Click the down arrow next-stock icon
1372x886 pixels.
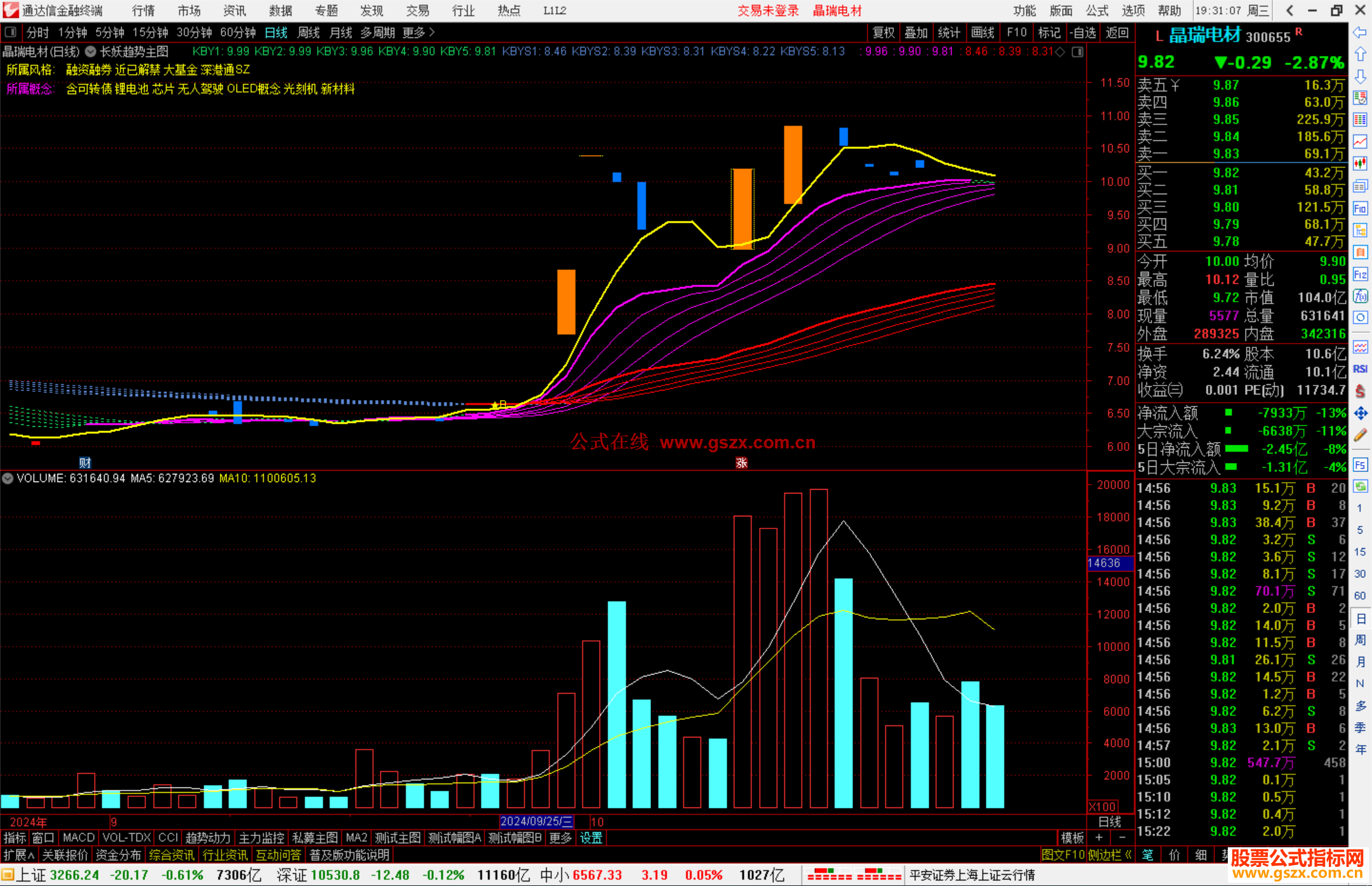coord(1360,76)
